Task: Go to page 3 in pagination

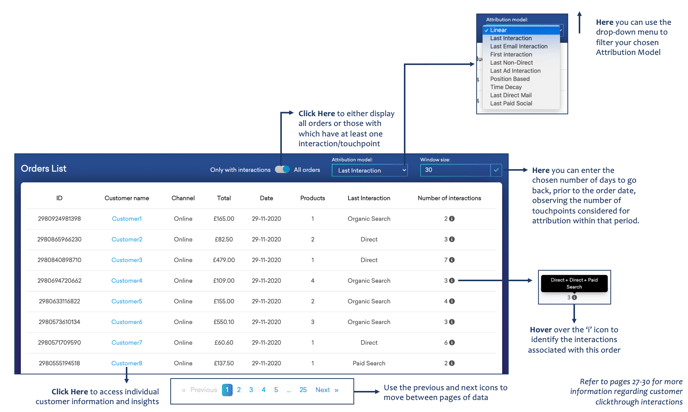Action: 251,390
